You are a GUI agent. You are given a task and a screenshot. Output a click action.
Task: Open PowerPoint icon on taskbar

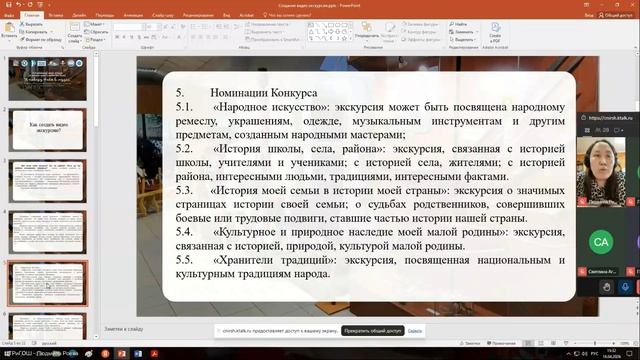122,353
